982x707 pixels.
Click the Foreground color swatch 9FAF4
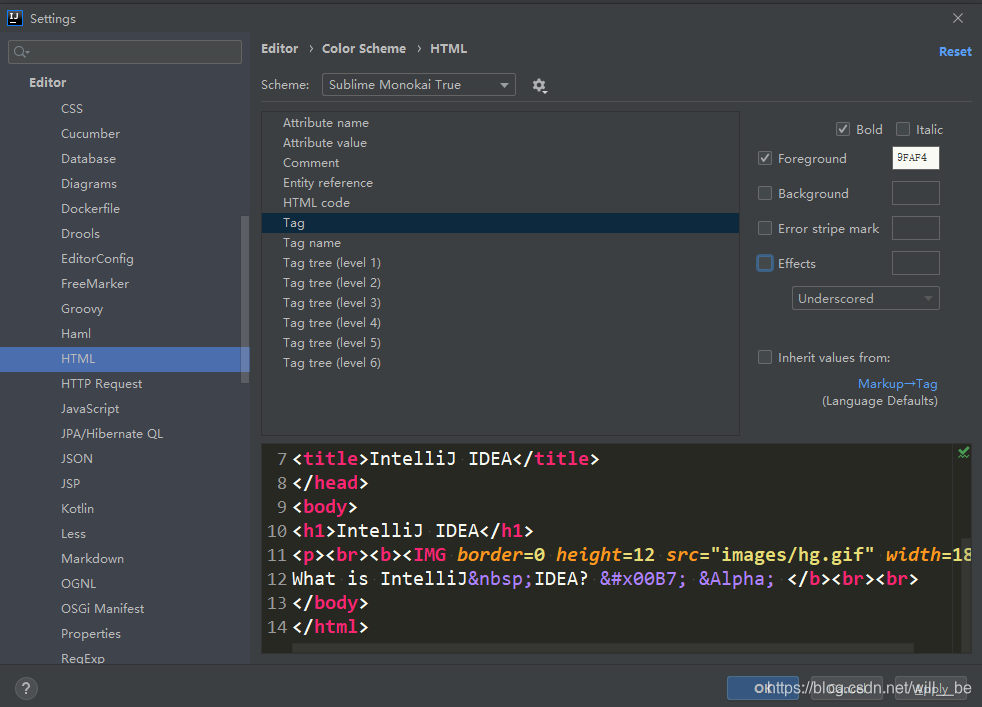coord(916,158)
